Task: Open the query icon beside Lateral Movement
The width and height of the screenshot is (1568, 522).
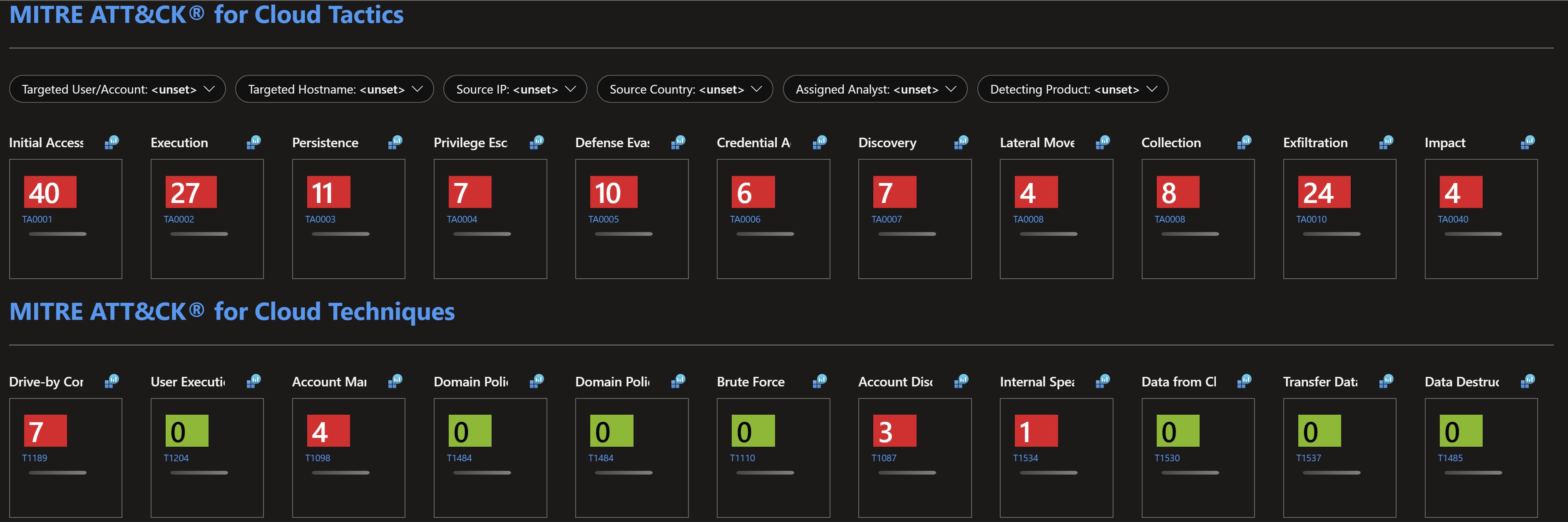Action: tap(1103, 142)
